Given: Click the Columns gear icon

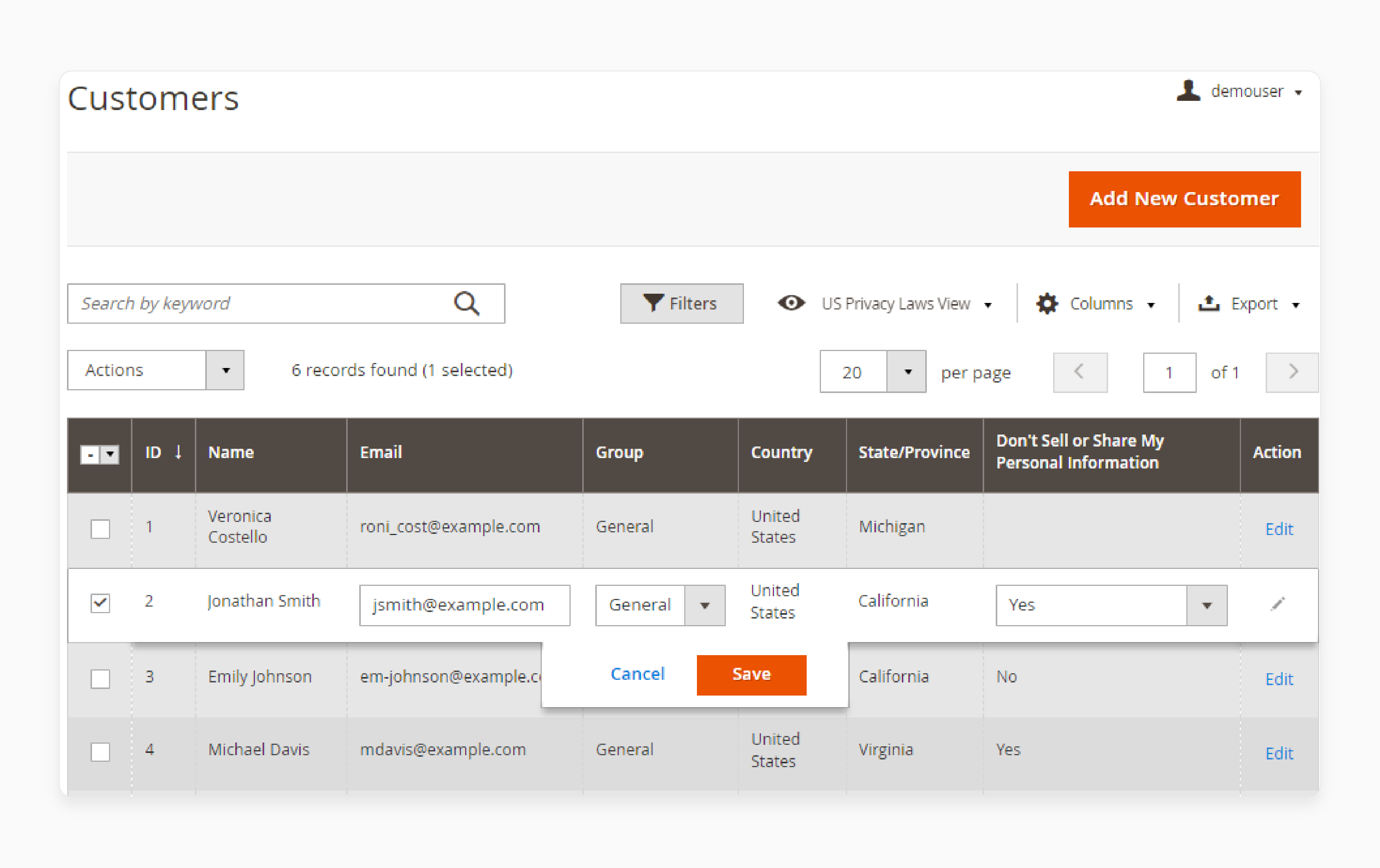Looking at the screenshot, I should tap(1047, 303).
